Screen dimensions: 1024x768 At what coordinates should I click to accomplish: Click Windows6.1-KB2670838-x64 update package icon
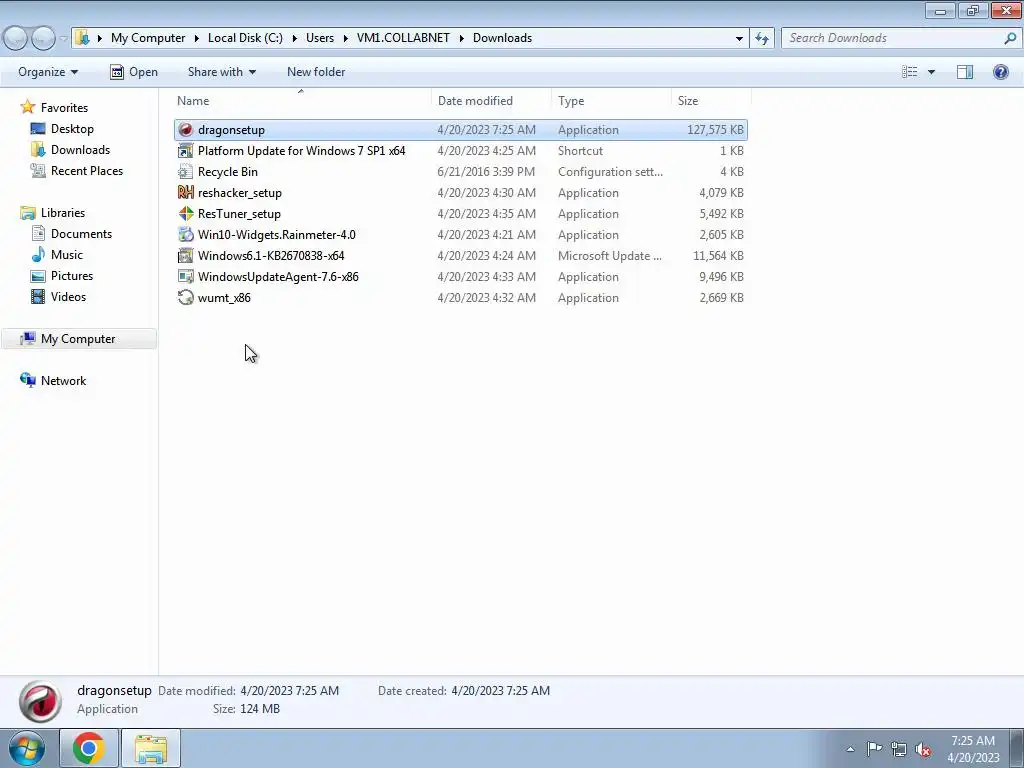click(186, 255)
